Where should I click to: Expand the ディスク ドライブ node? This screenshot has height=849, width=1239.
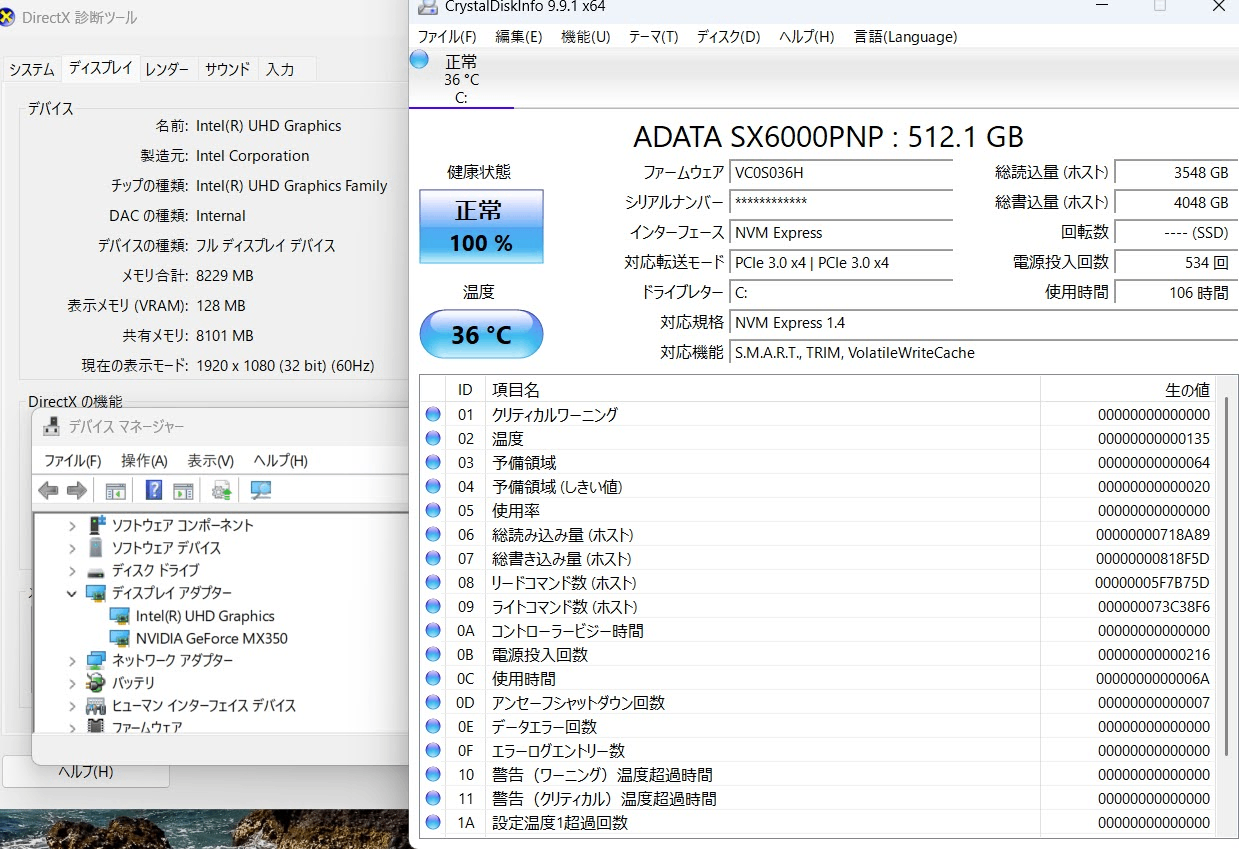pyautogui.click(x=72, y=570)
